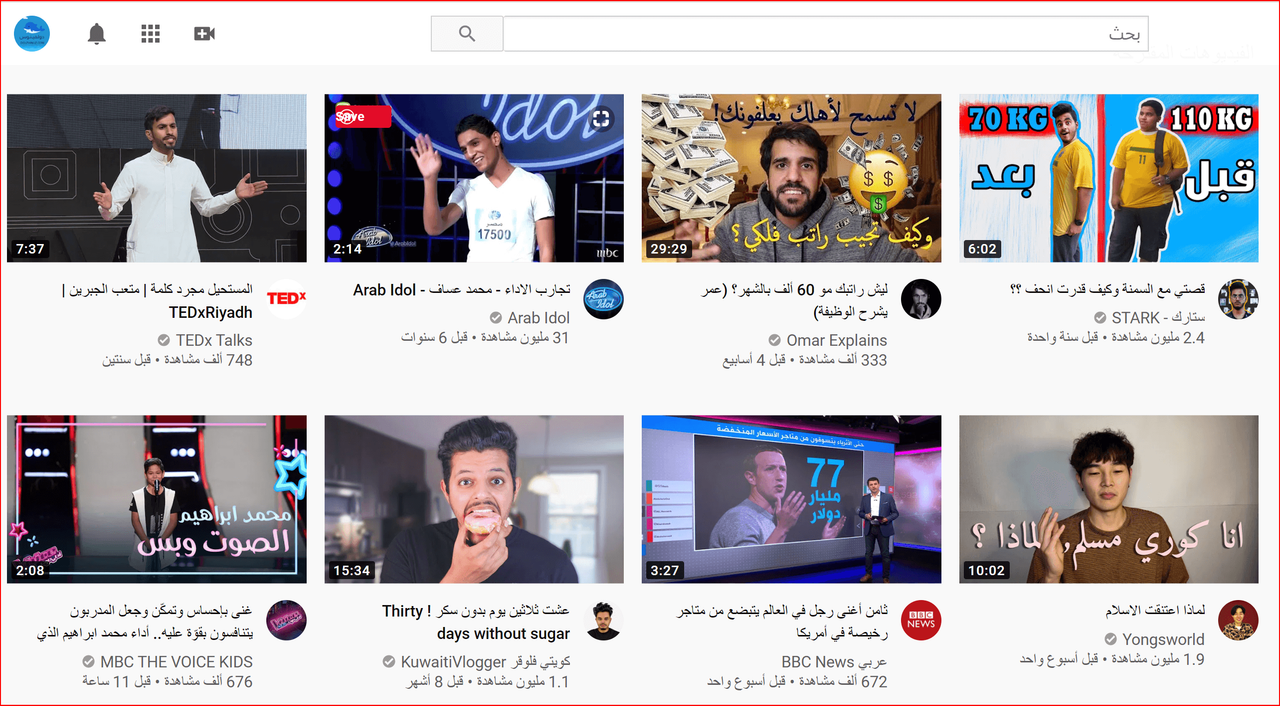Click the search magnifier button
The width and height of the screenshot is (1280, 706).
click(x=467, y=33)
